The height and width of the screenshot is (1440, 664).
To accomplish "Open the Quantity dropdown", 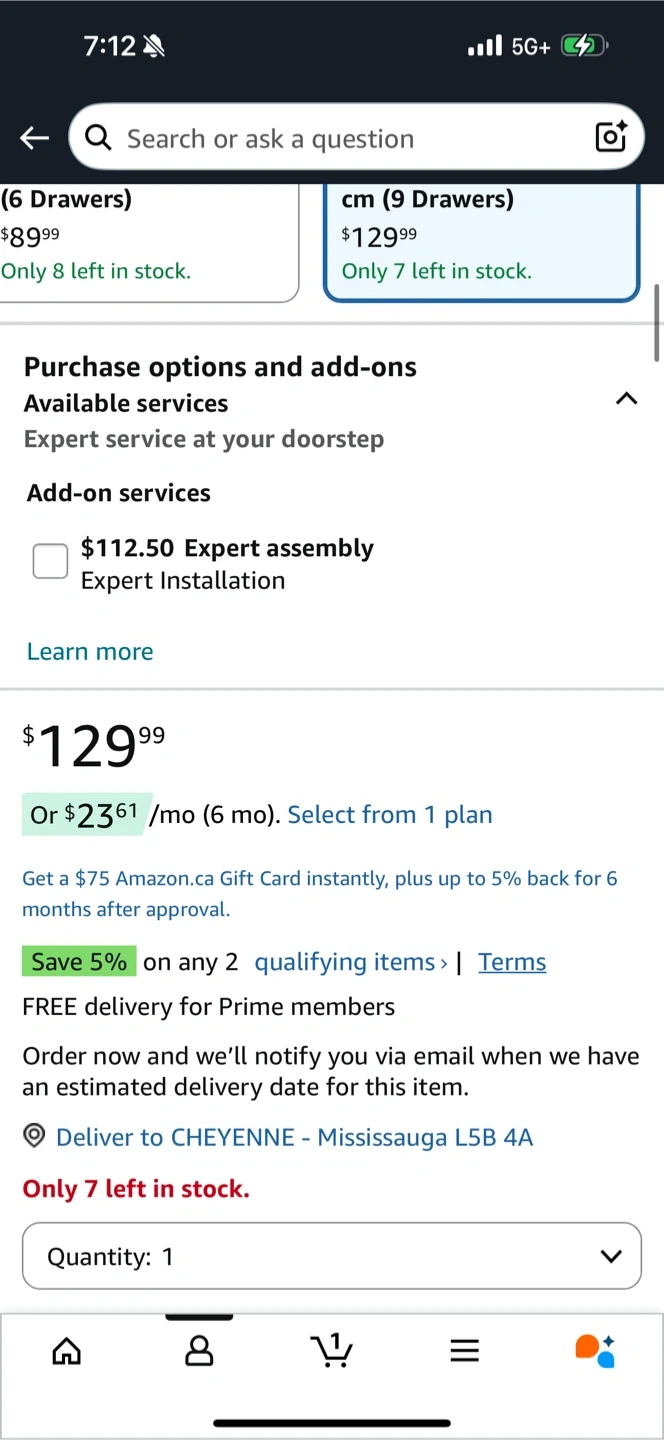I will click(x=331, y=1256).
